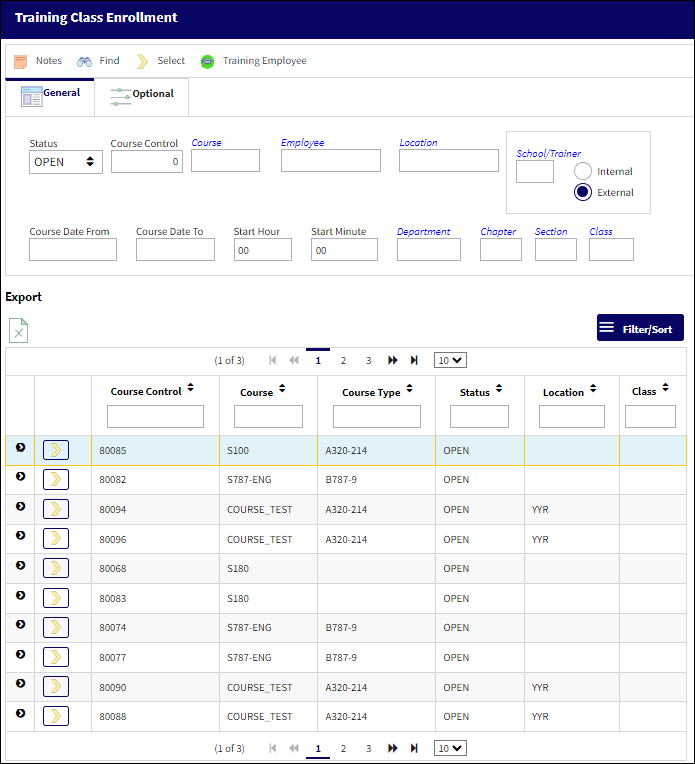Expand details of row 80088
This screenshot has width=695, height=764.
20,713
